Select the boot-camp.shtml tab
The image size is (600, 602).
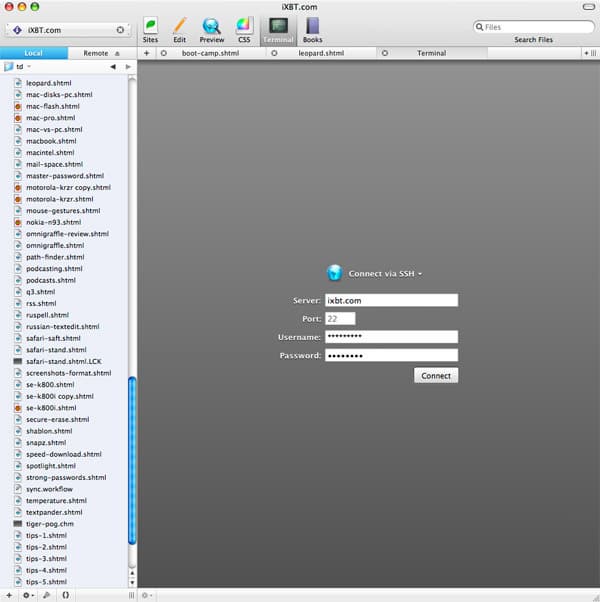click(x=210, y=53)
